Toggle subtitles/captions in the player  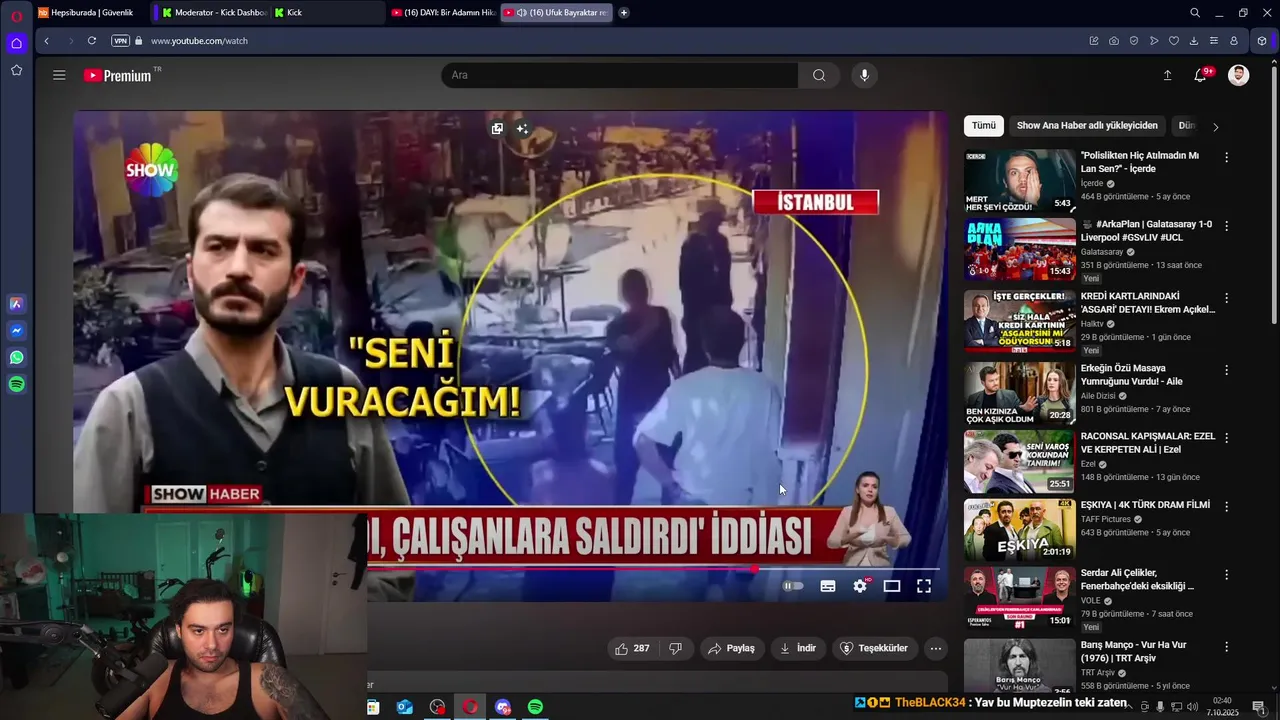828,586
